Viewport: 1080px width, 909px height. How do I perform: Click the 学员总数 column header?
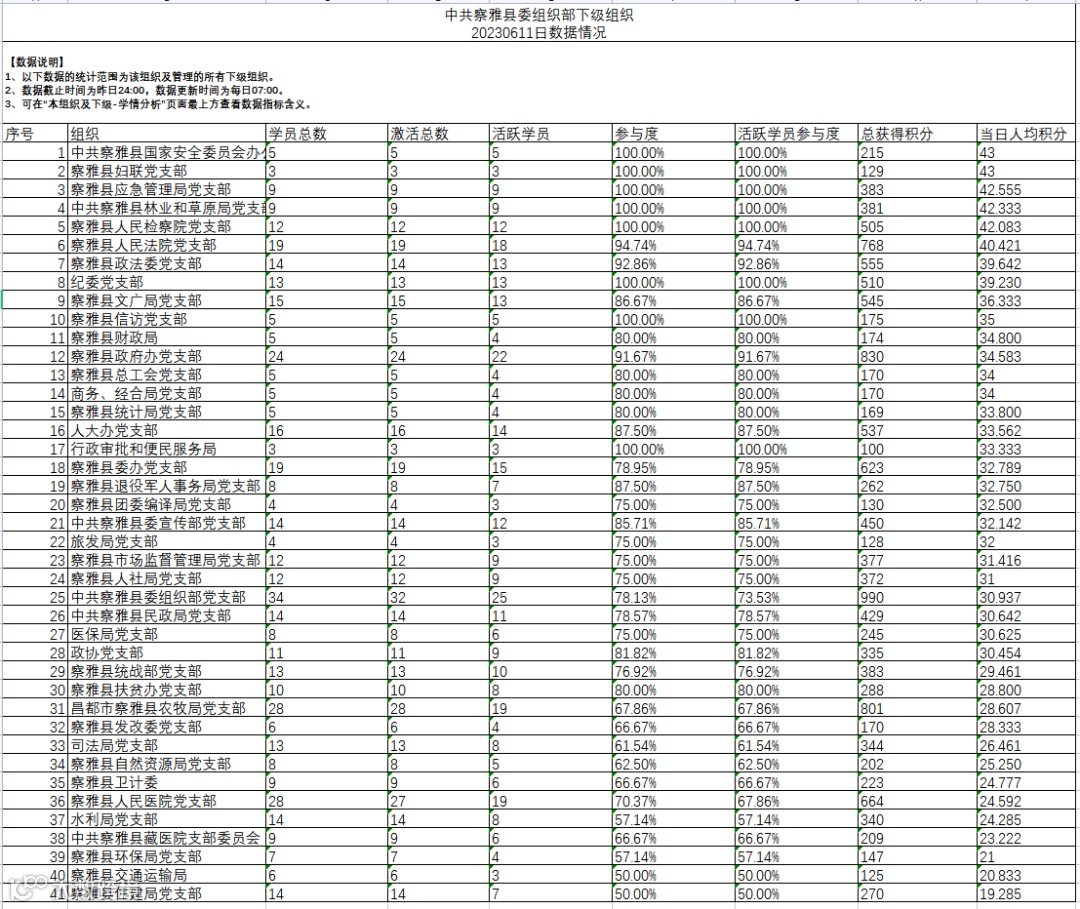326,134
